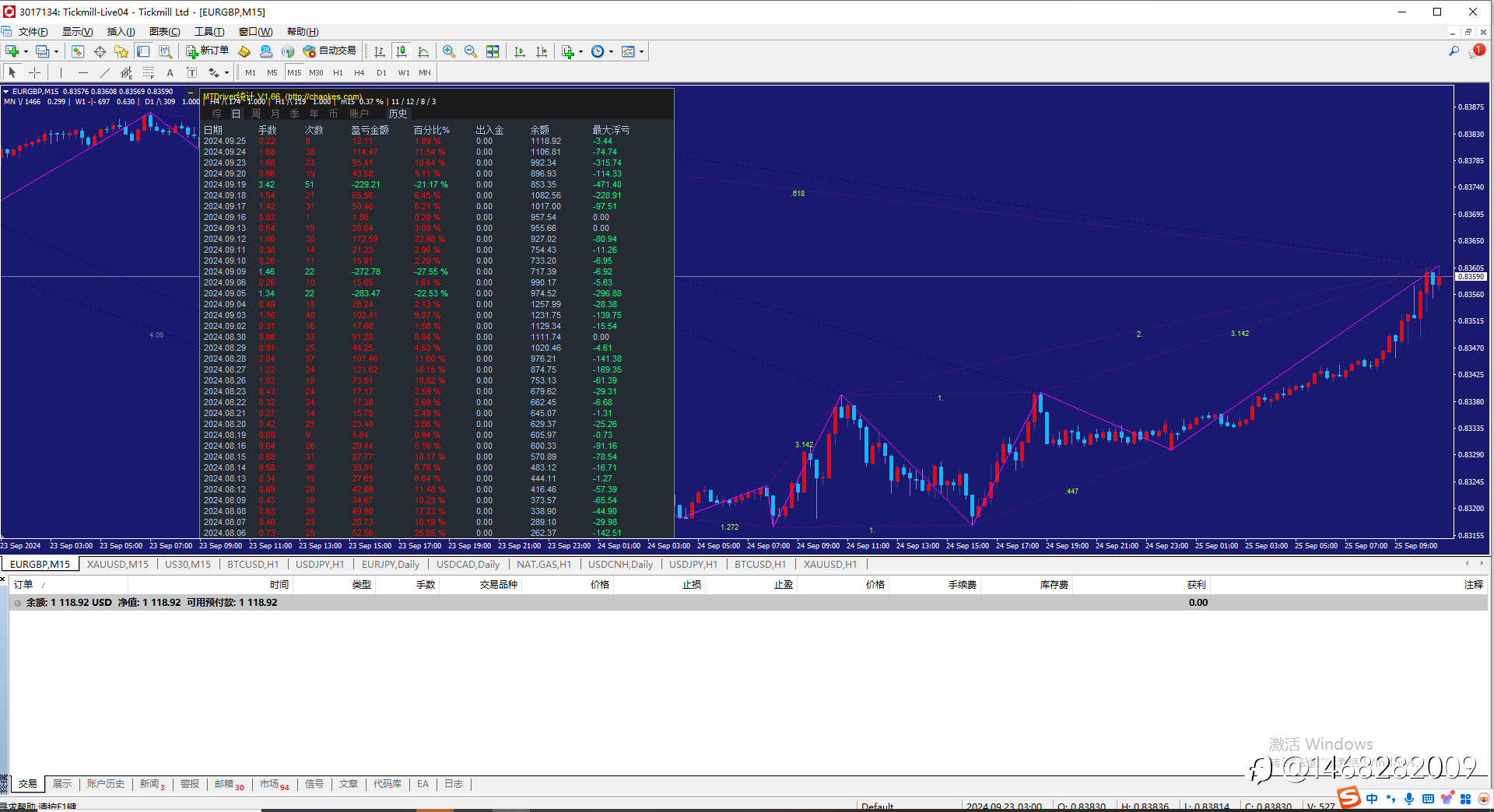1494x812 pixels.
Task: Switch to XAUUSD,M15 chart tab
Action: point(117,564)
